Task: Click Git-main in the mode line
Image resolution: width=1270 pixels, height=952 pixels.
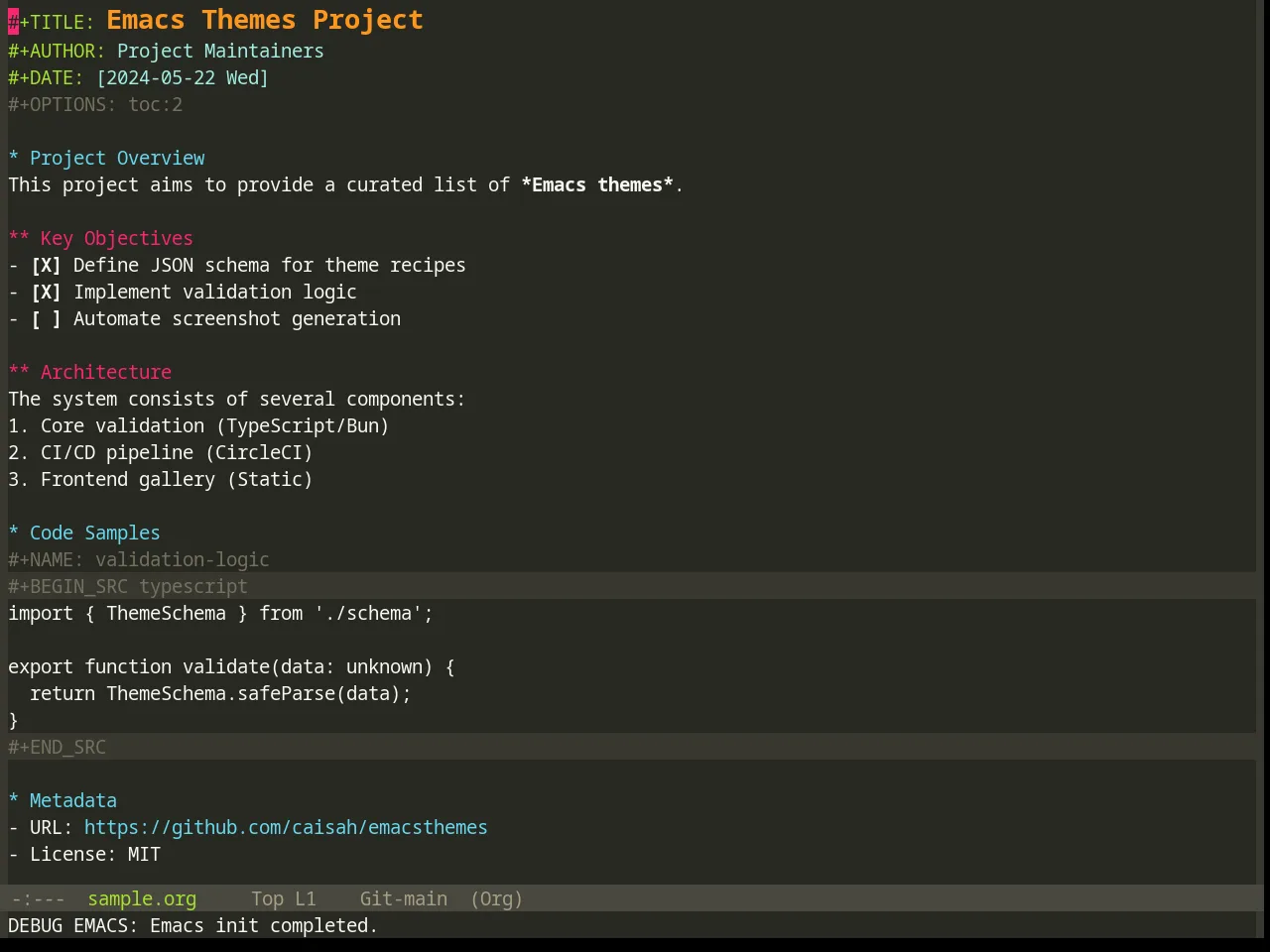Action: point(404,899)
